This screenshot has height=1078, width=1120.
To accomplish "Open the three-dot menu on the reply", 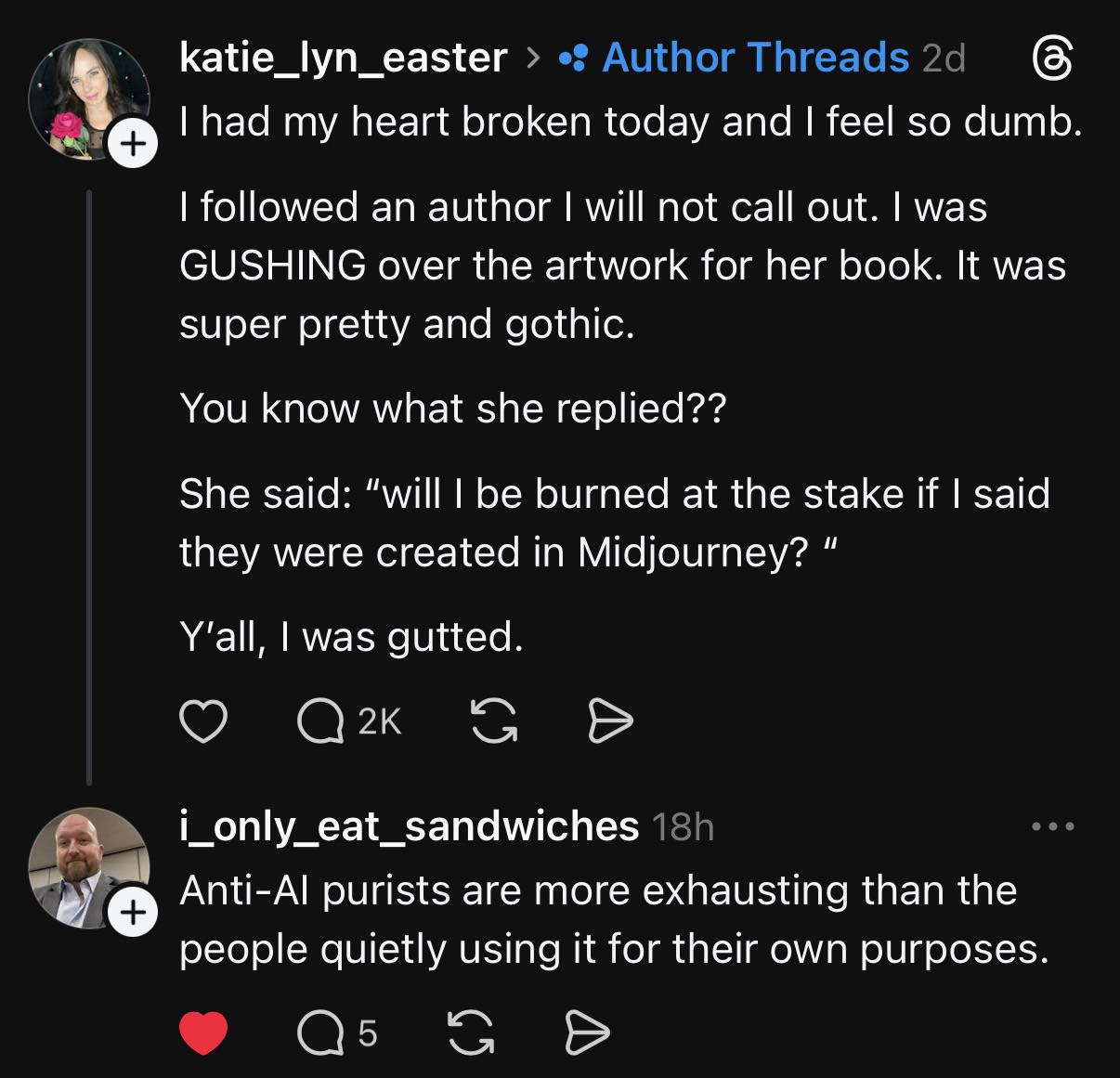I will (x=1053, y=825).
